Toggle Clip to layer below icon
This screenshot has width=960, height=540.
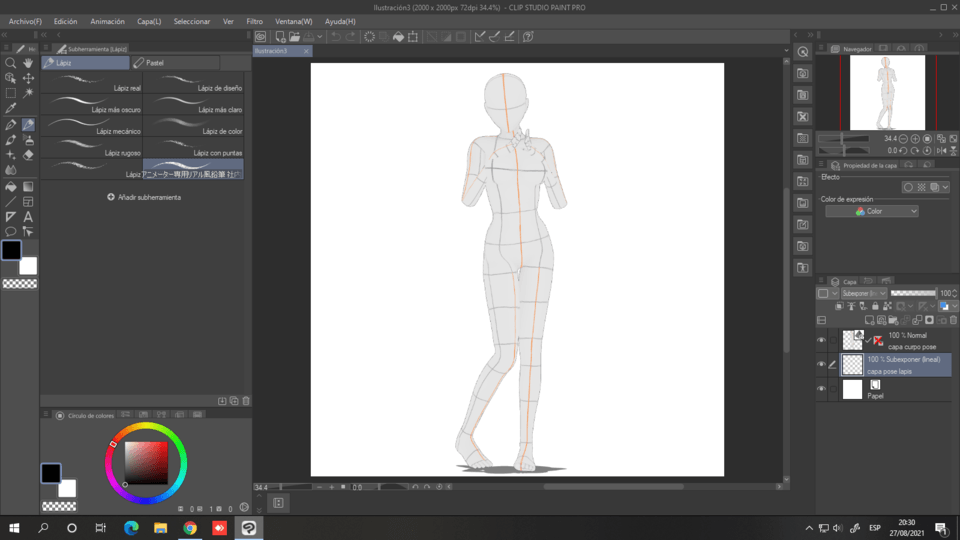(839, 306)
